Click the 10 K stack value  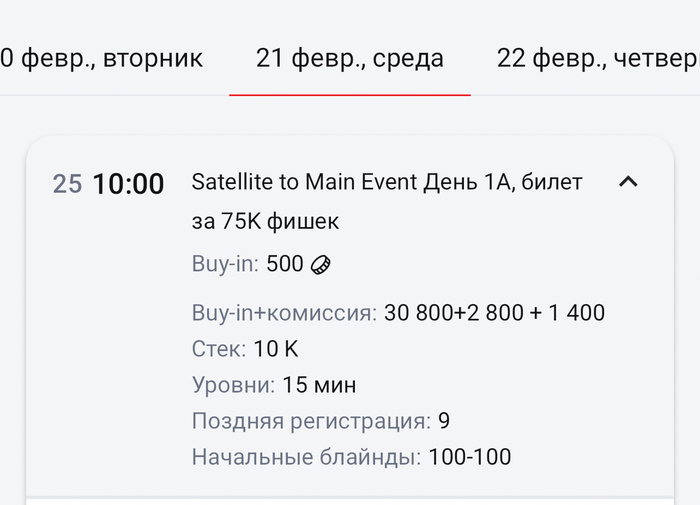click(276, 349)
